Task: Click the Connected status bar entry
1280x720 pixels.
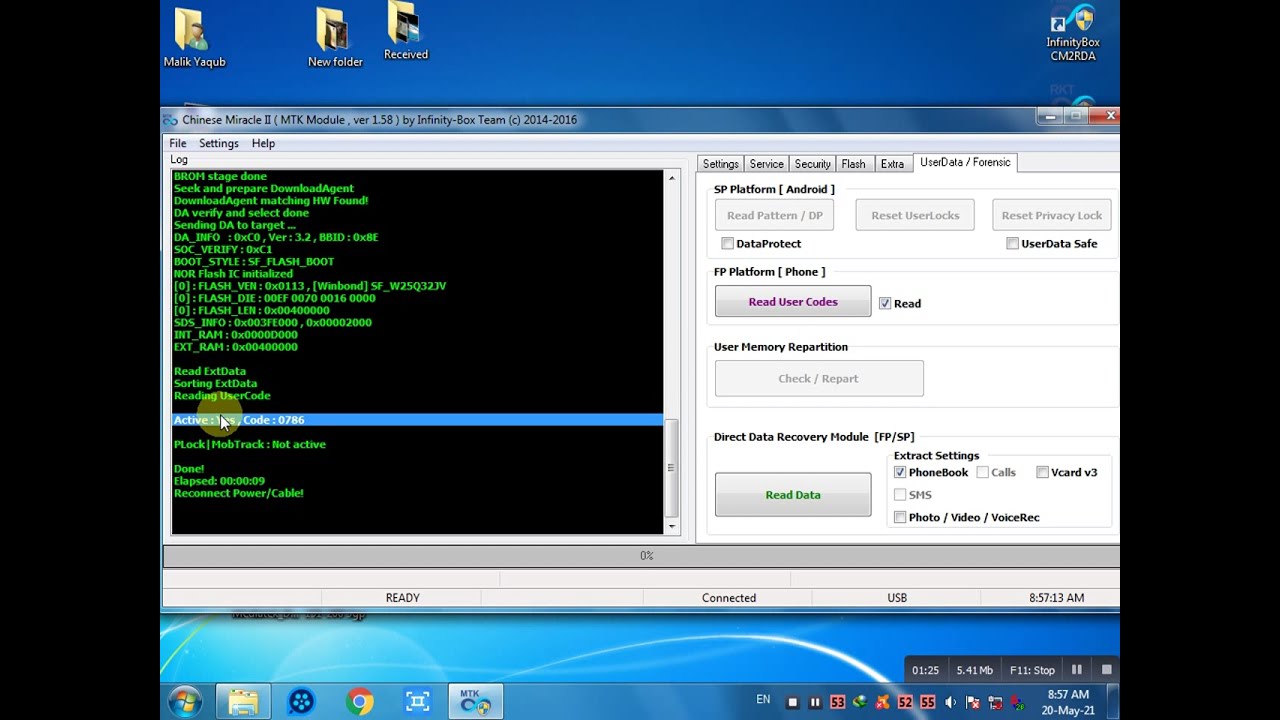Action: 729,598
